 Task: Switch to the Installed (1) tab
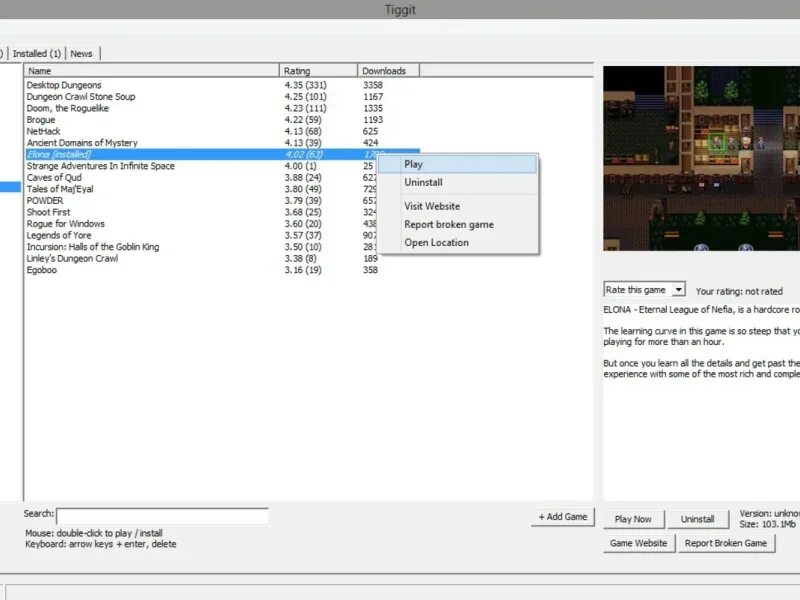(x=37, y=54)
